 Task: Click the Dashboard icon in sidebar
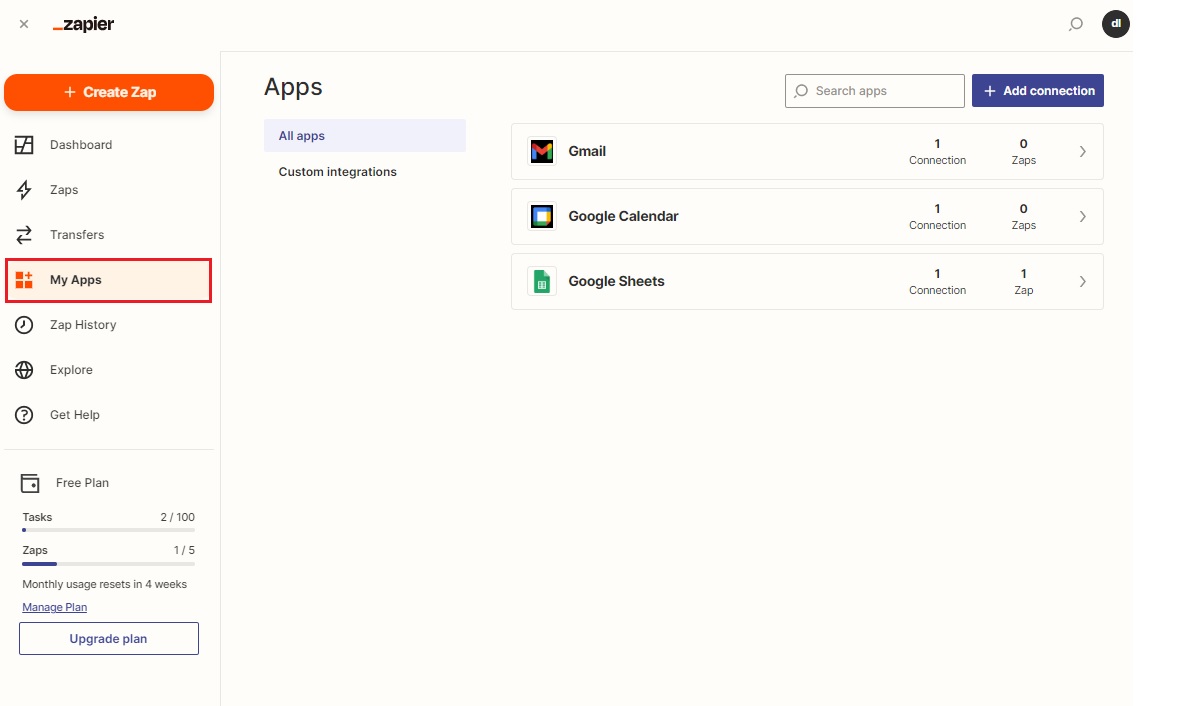pyautogui.click(x=25, y=145)
